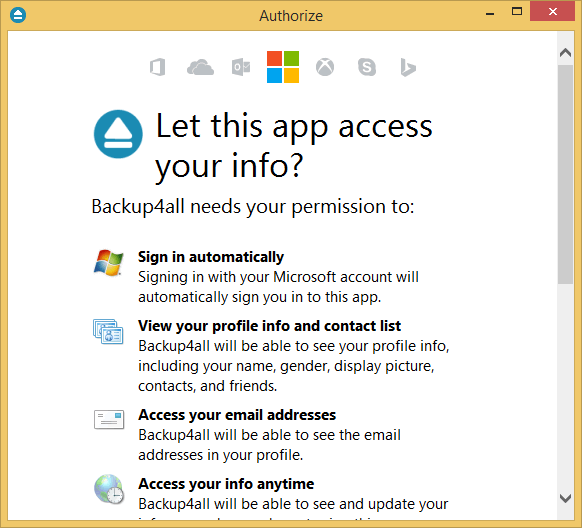The width and height of the screenshot is (582, 528).
Task: Click the Skype logo icon
Action: [367, 67]
